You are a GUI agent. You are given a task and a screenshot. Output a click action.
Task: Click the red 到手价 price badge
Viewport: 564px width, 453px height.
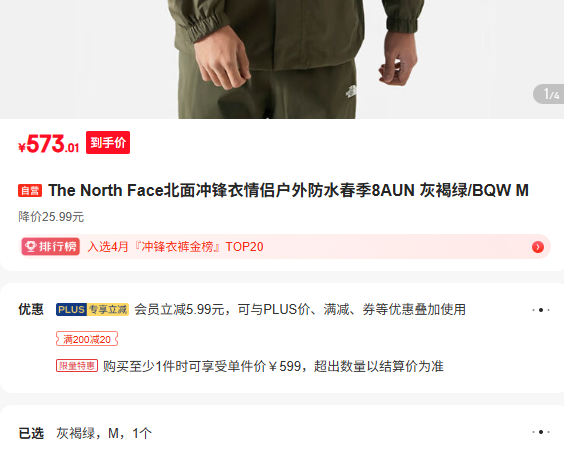click(x=108, y=142)
